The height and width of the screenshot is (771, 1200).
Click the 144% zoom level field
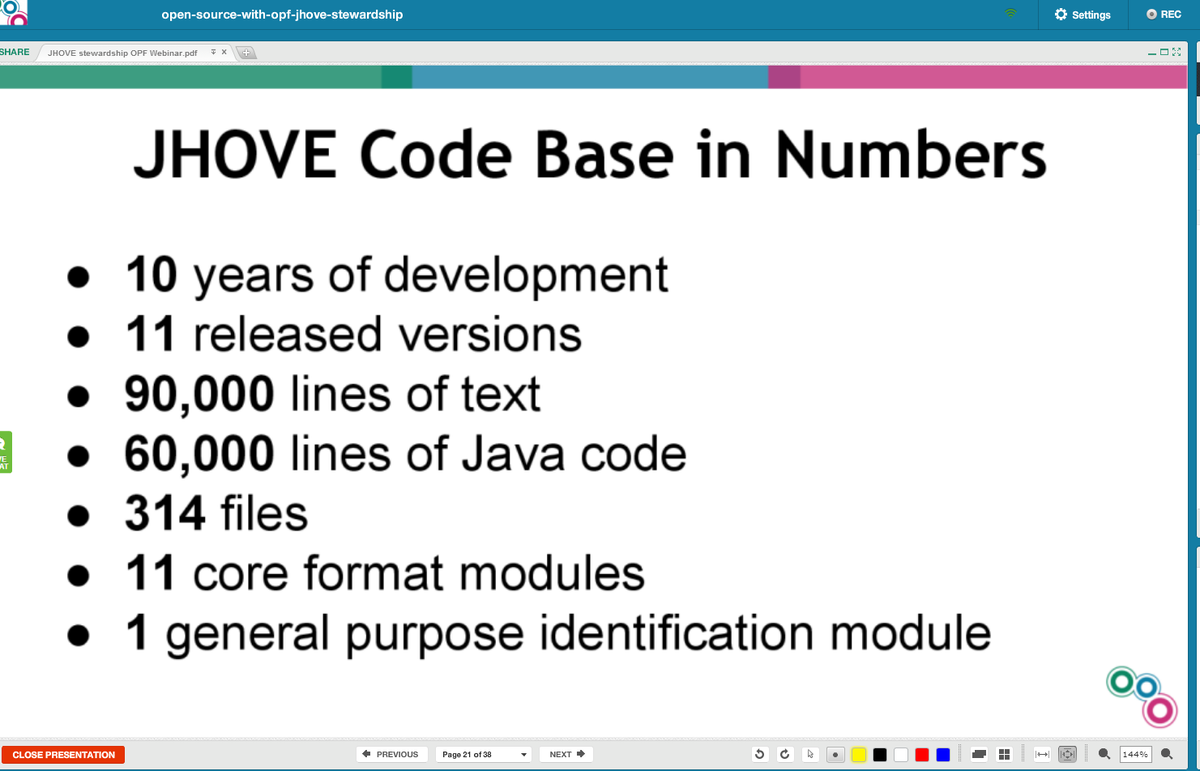point(1136,754)
